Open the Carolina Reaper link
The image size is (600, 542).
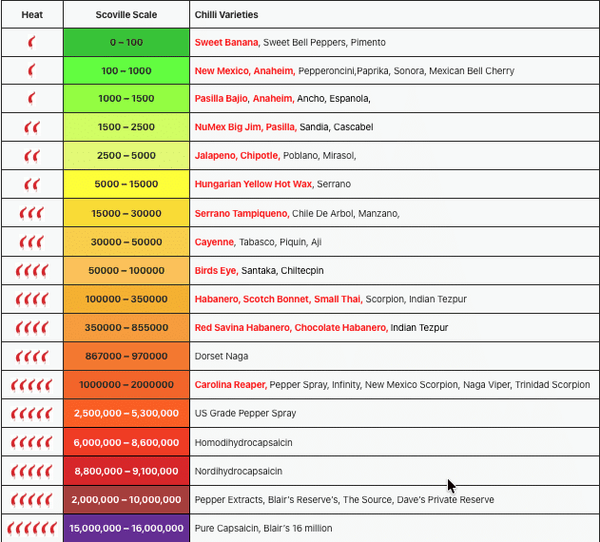(231, 385)
